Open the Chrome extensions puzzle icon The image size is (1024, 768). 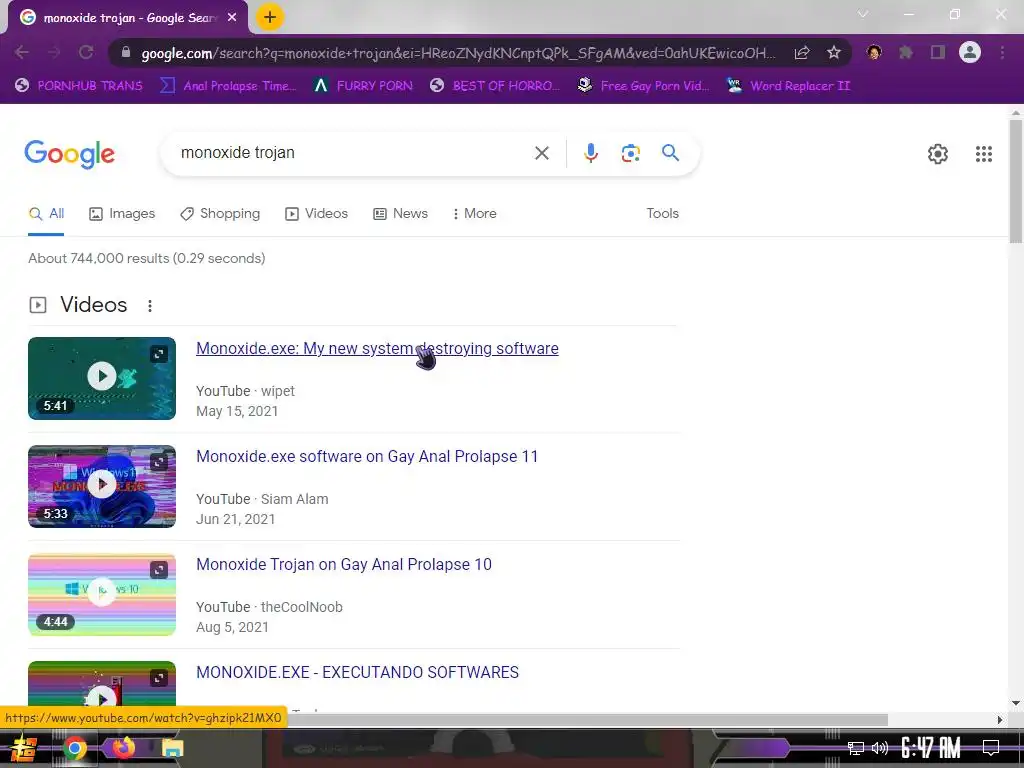906,52
